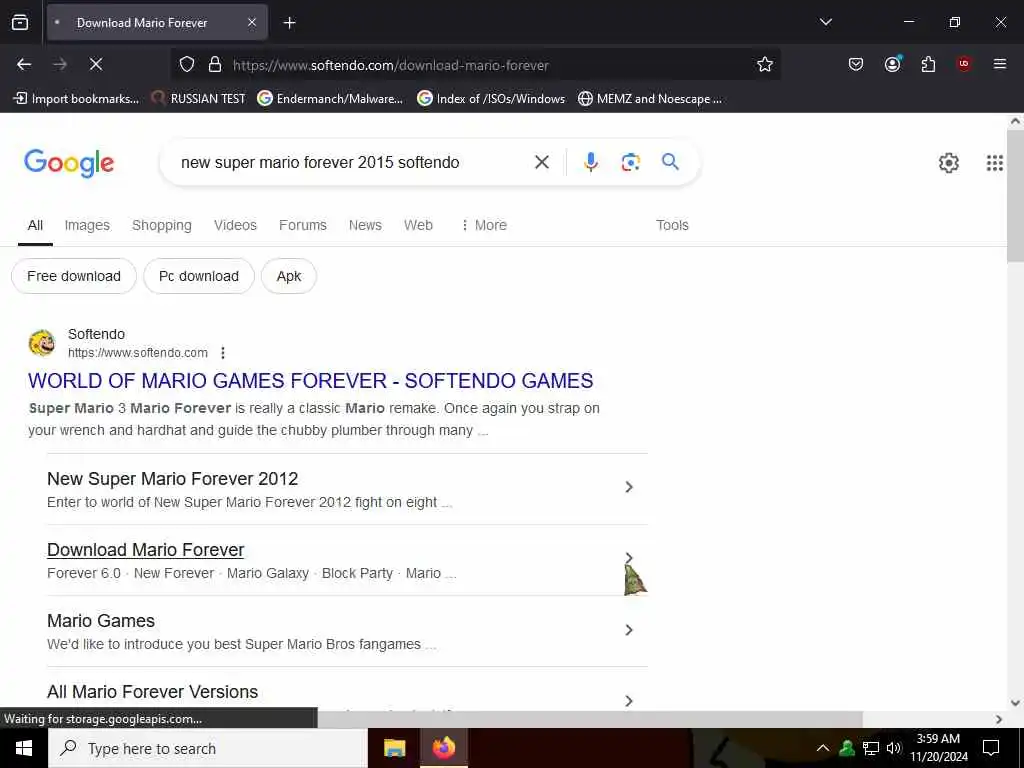Click chevron beside All Mario Forever Versions
Image resolution: width=1024 pixels, height=768 pixels.
[x=629, y=701]
